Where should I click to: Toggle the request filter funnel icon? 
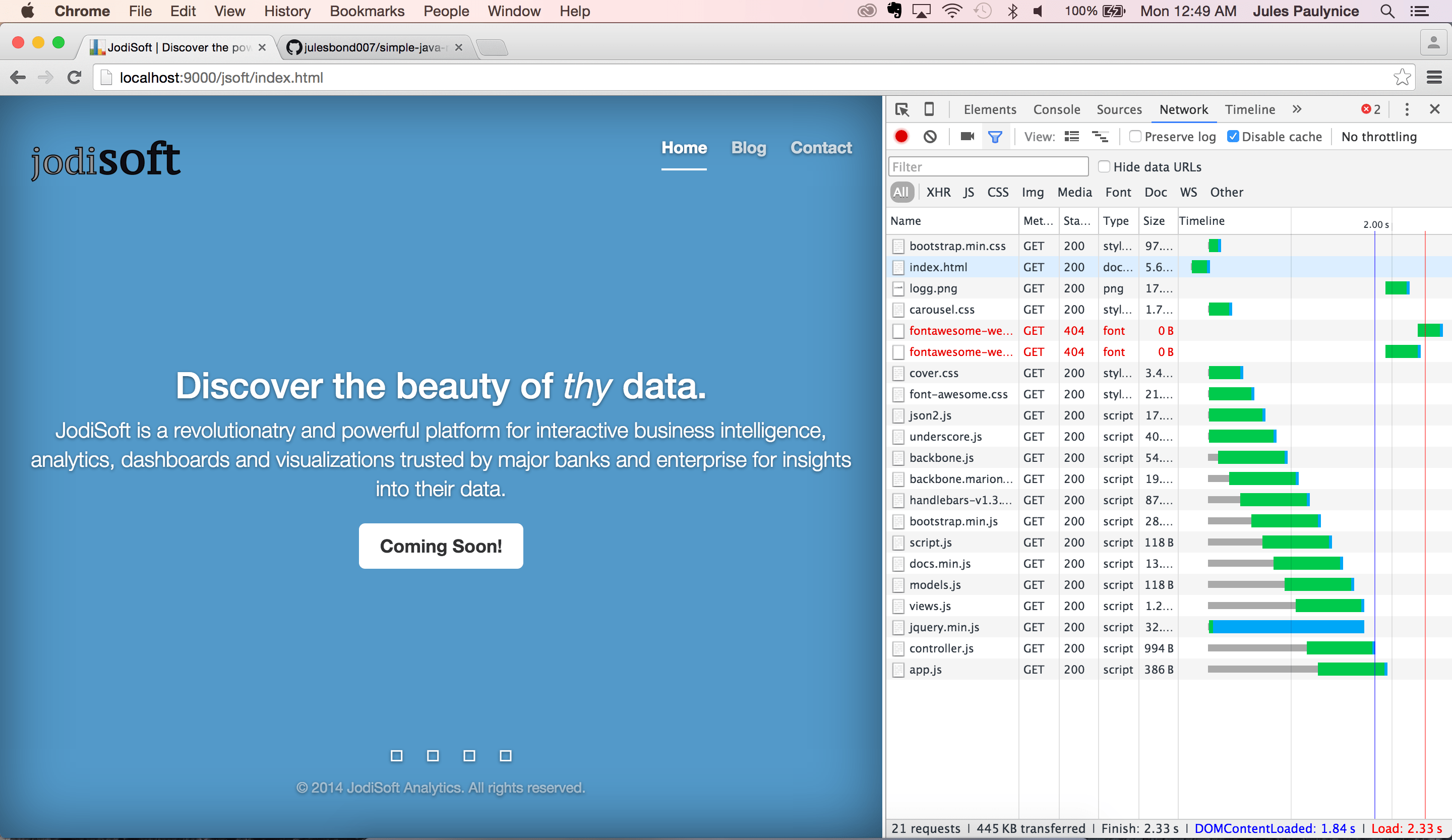(x=996, y=137)
